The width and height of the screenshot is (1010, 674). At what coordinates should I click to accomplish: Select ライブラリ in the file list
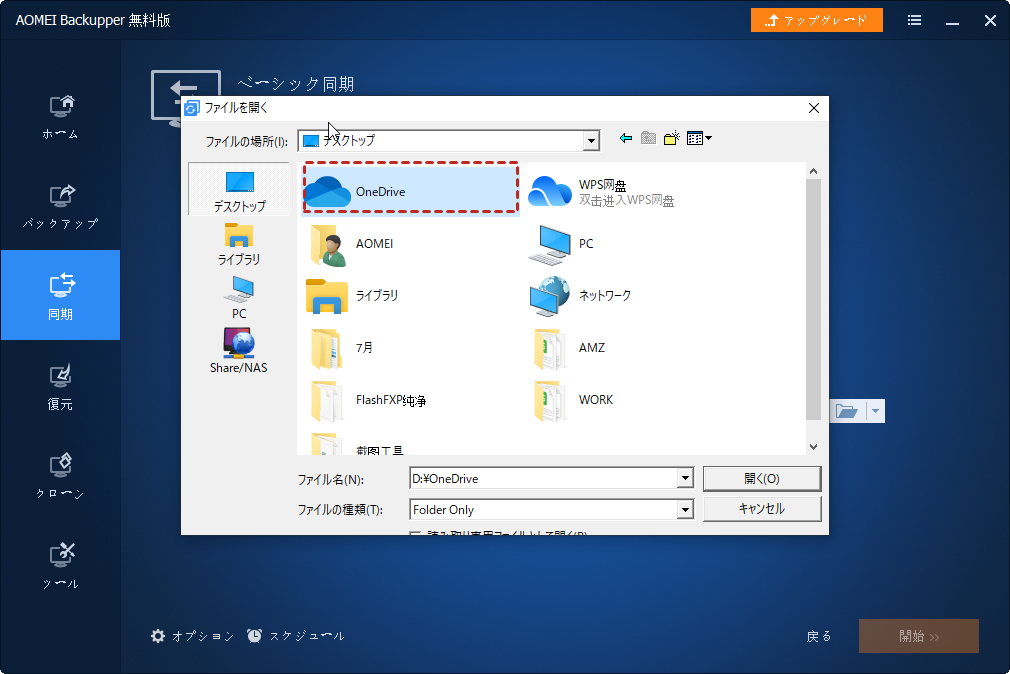coord(353,296)
